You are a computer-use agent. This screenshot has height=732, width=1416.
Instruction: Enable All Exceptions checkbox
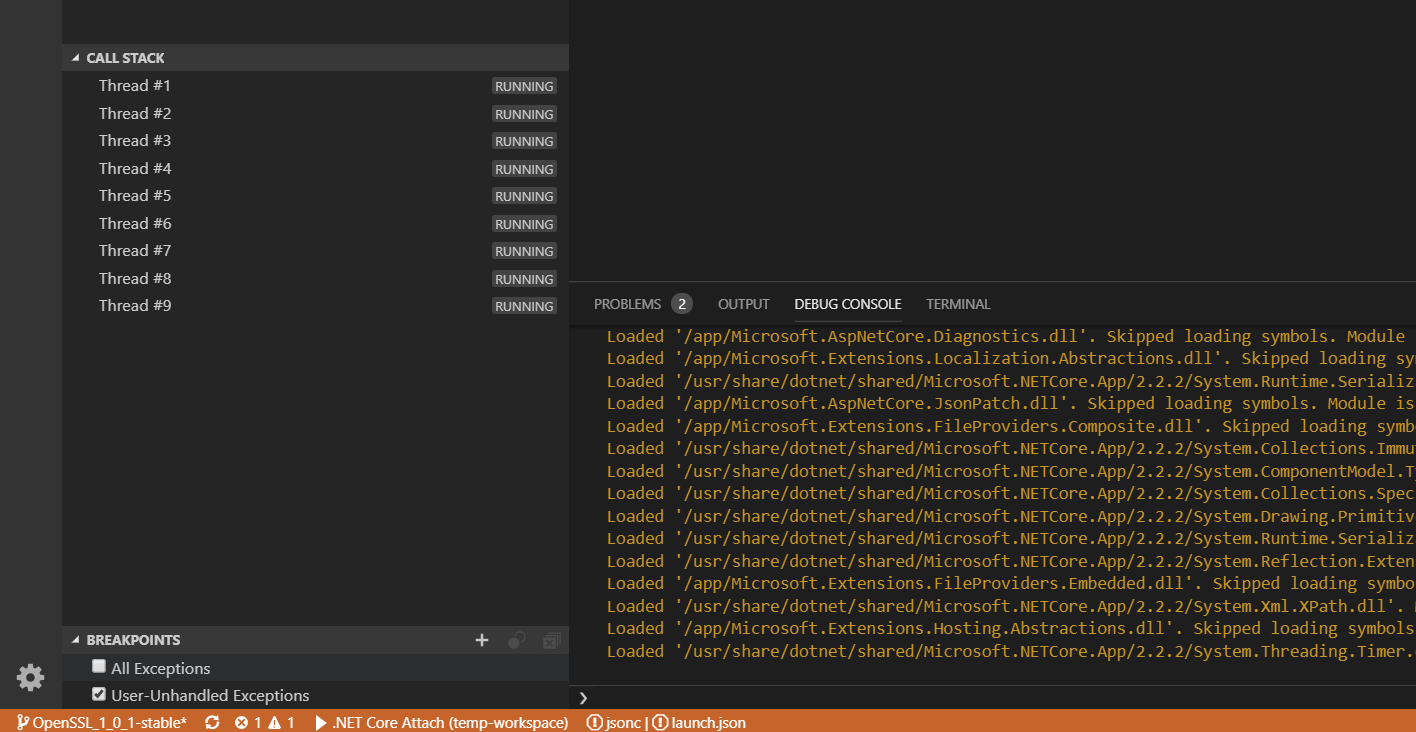tap(99, 666)
